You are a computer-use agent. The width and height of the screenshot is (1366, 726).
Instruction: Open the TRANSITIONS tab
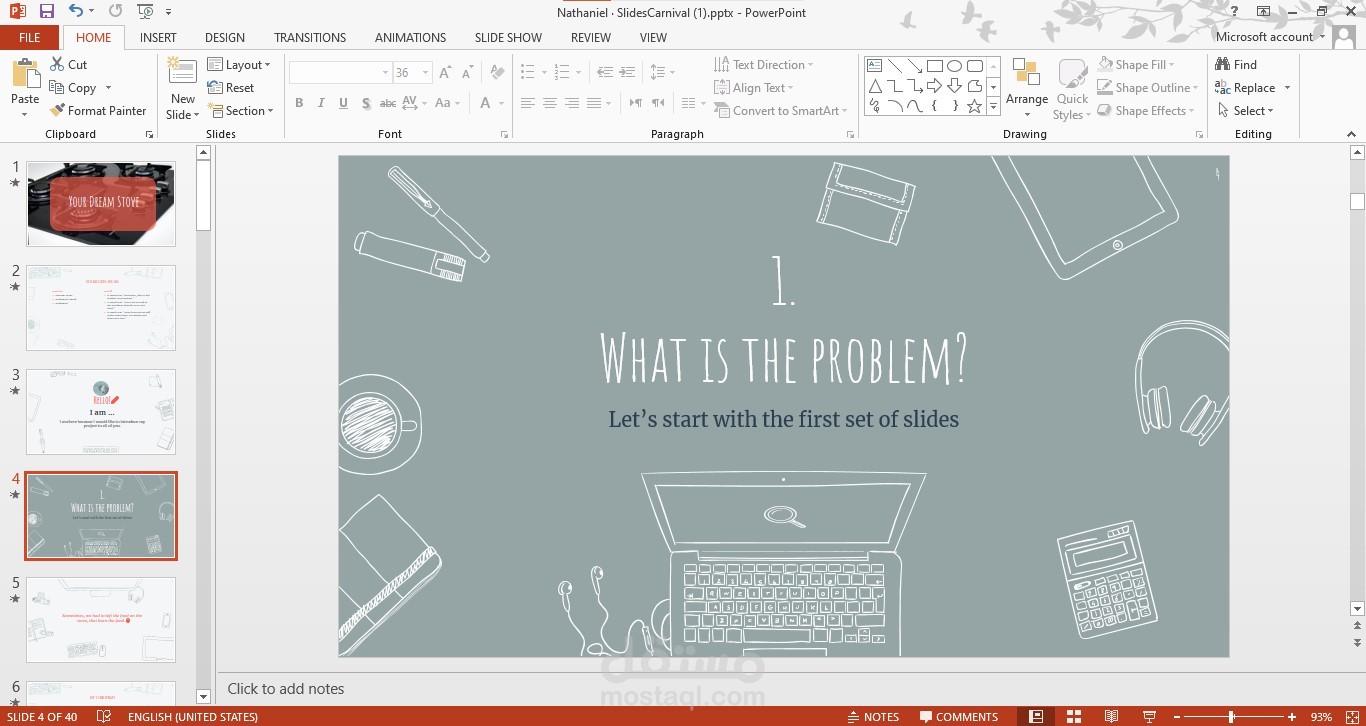click(310, 38)
